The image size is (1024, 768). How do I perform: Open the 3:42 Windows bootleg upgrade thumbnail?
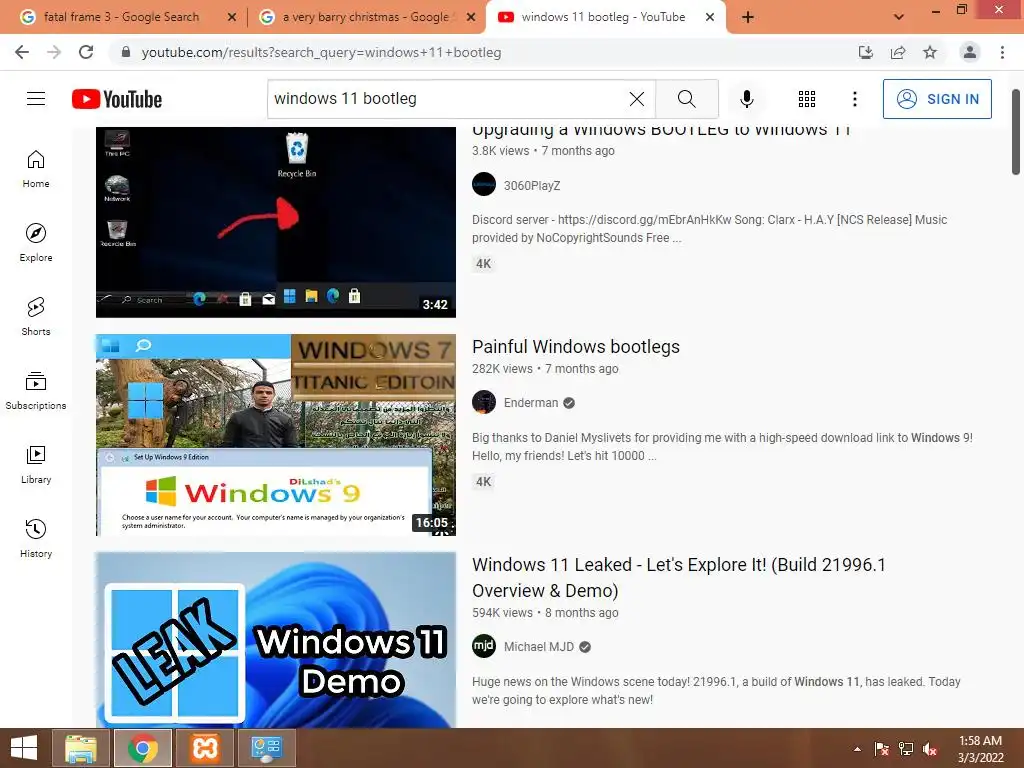point(276,222)
